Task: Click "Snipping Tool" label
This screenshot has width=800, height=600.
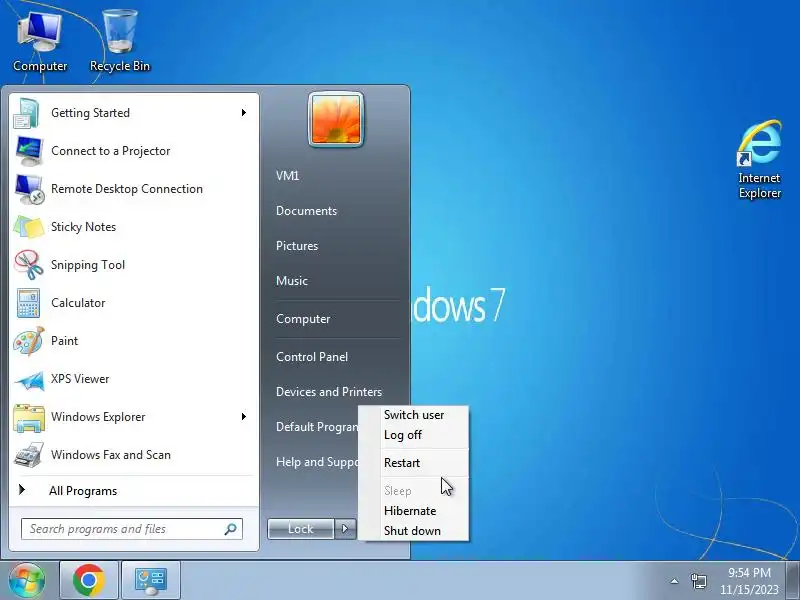Action: pyautogui.click(x=88, y=265)
